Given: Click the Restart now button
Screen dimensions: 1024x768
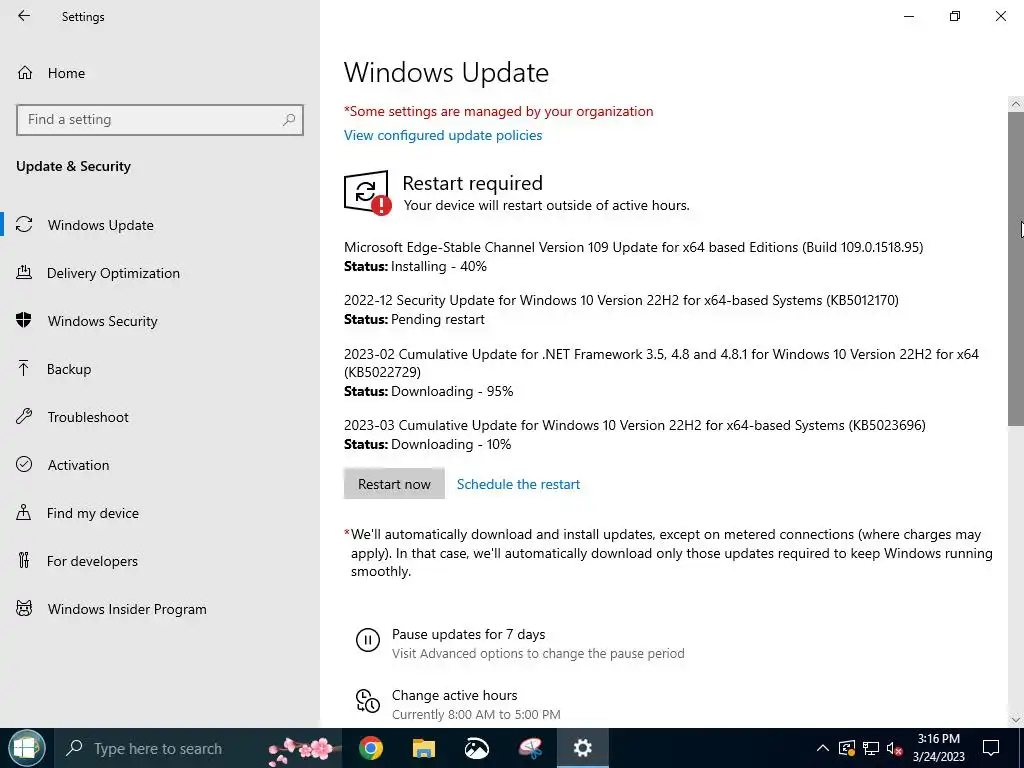Looking at the screenshot, I should click(x=394, y=484).
